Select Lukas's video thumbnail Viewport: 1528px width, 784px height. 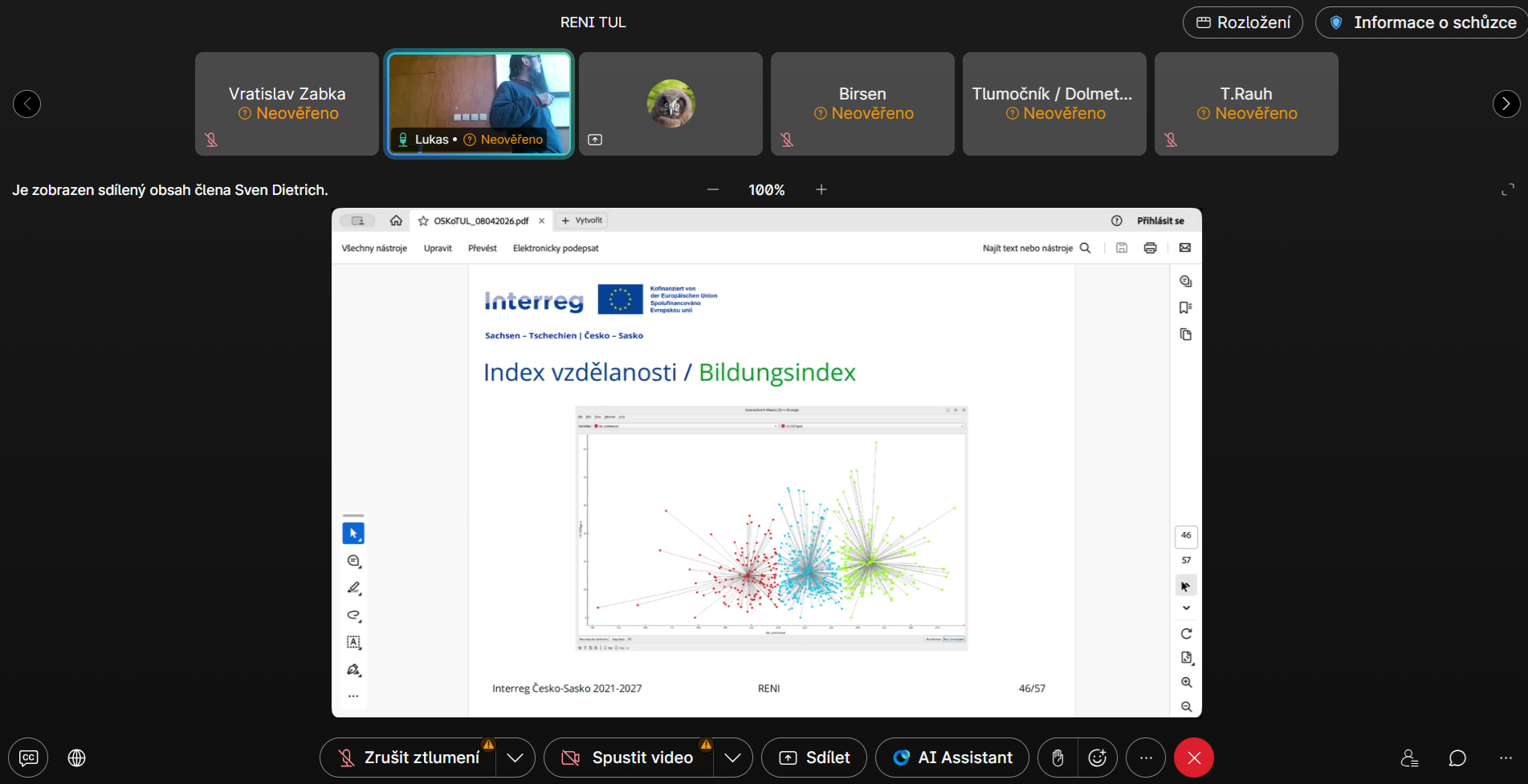(479, 104)
